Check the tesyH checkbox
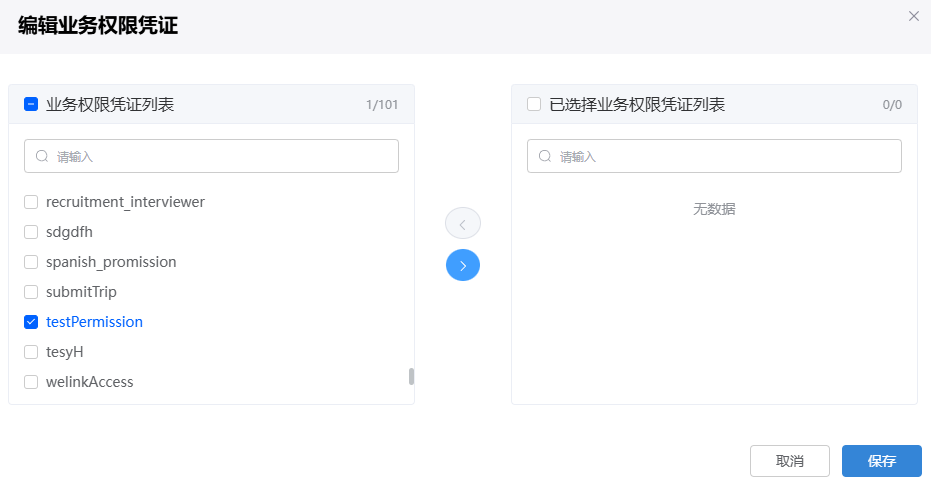Screen dimensions: 931x483 (x=31, y=352)
